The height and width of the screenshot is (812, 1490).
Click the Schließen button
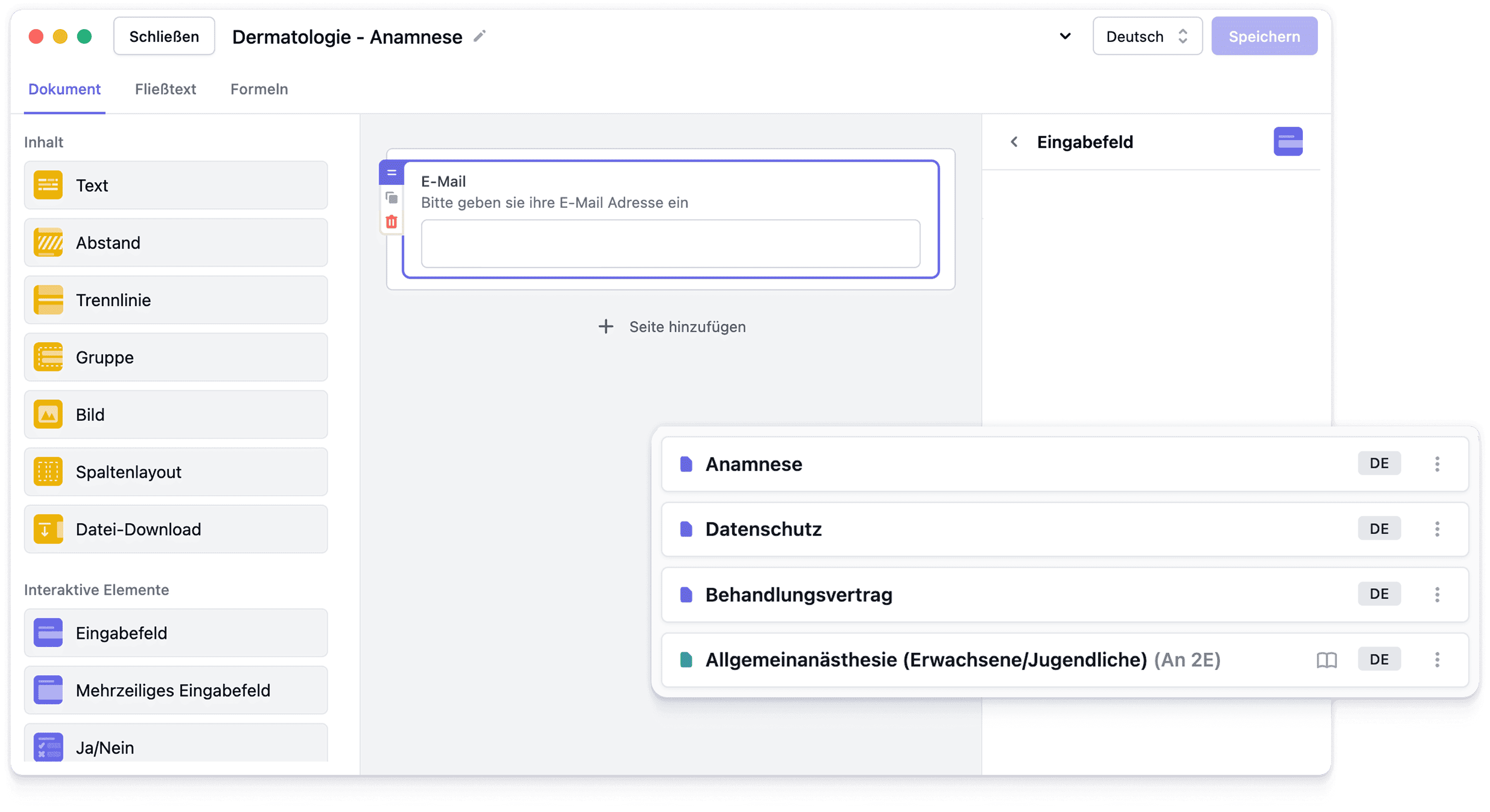click(164, 36)
